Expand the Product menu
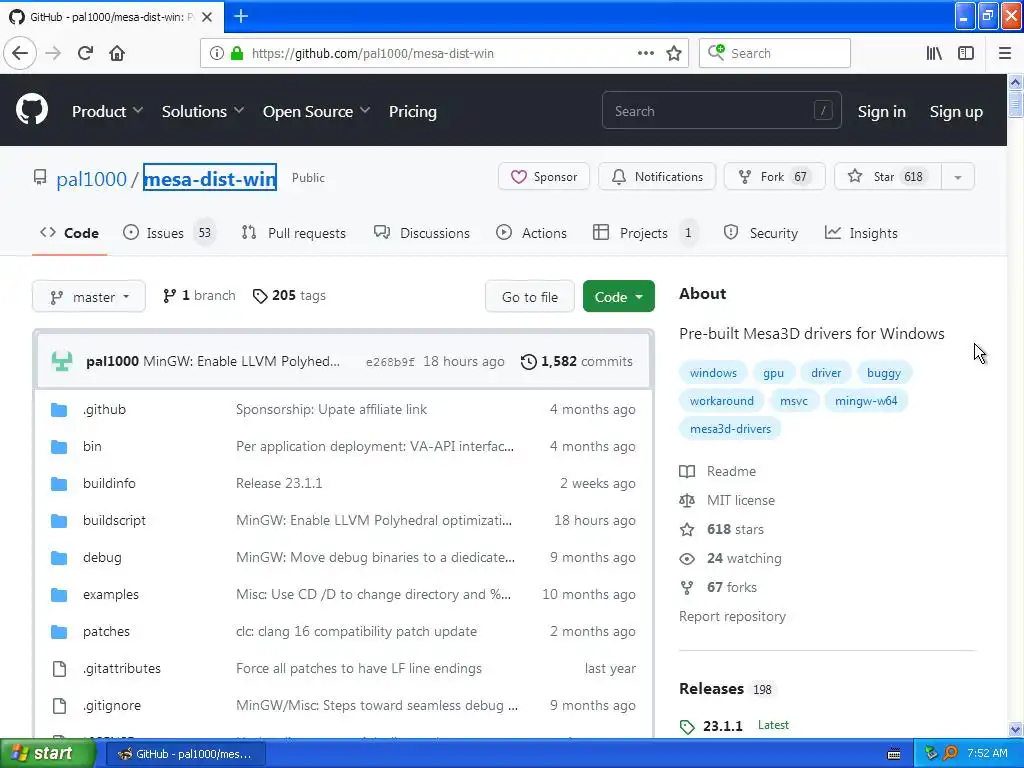The image size is (1024, 768). tap(108, 112)
